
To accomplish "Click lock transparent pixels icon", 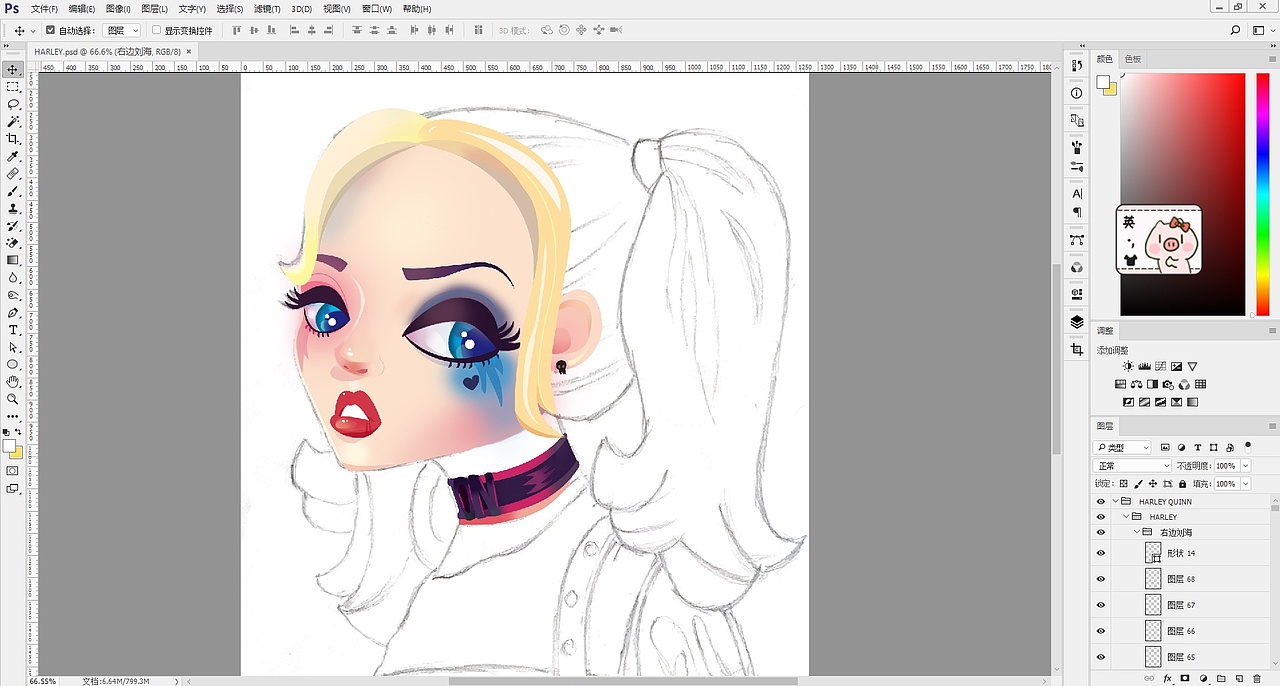I will [1123, 484].
